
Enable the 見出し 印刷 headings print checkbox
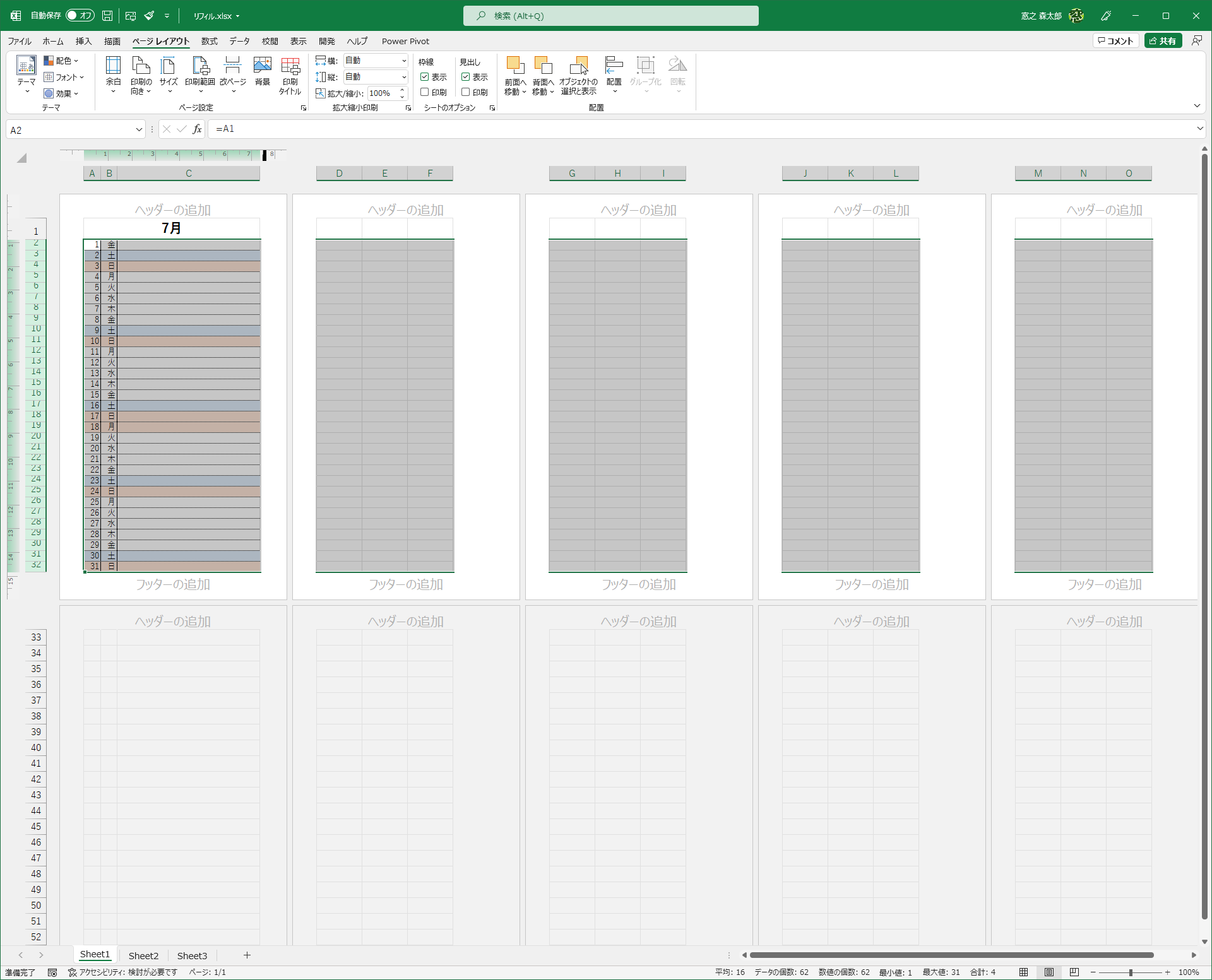tap(466, 92)
